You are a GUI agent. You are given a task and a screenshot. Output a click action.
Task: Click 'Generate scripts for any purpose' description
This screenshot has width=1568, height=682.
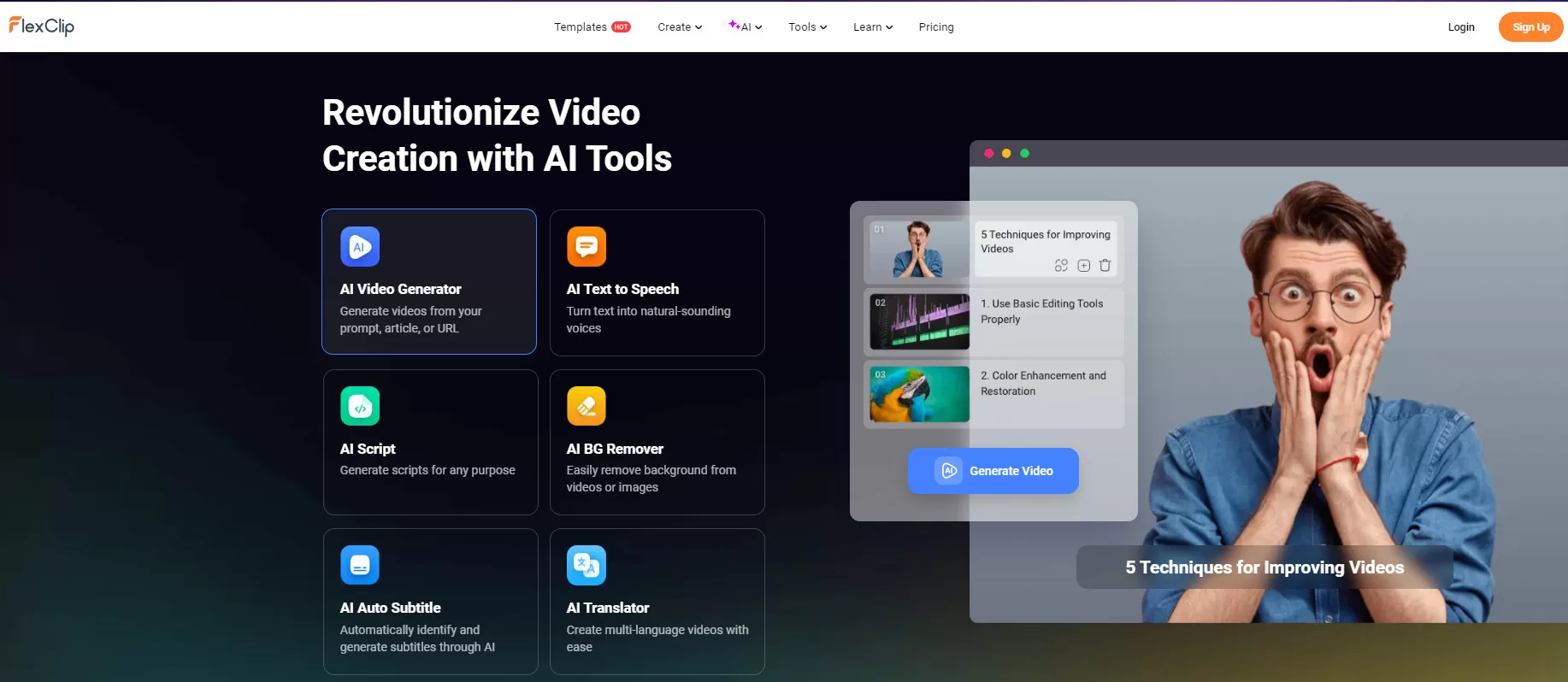click(427, 470)
